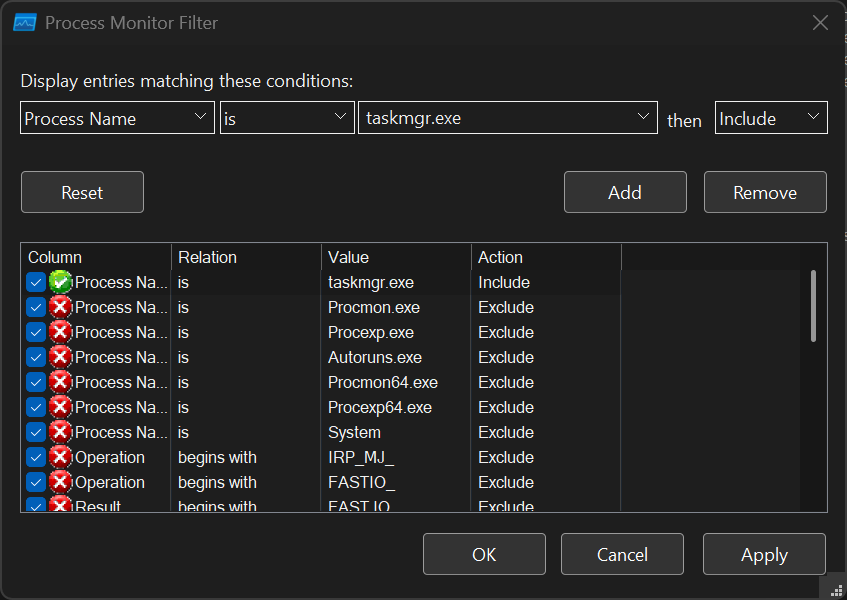Select the Autoruns.exe value cell
The width and height of the screenshot is (847, 600).
(x=396, y=357)
